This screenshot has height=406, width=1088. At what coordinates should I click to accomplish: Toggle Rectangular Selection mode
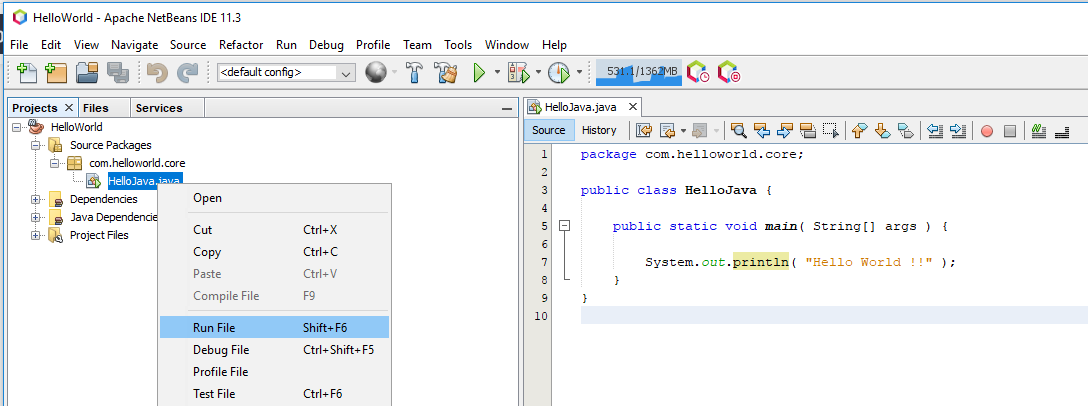pyautogui.click(x=831, y=130)
